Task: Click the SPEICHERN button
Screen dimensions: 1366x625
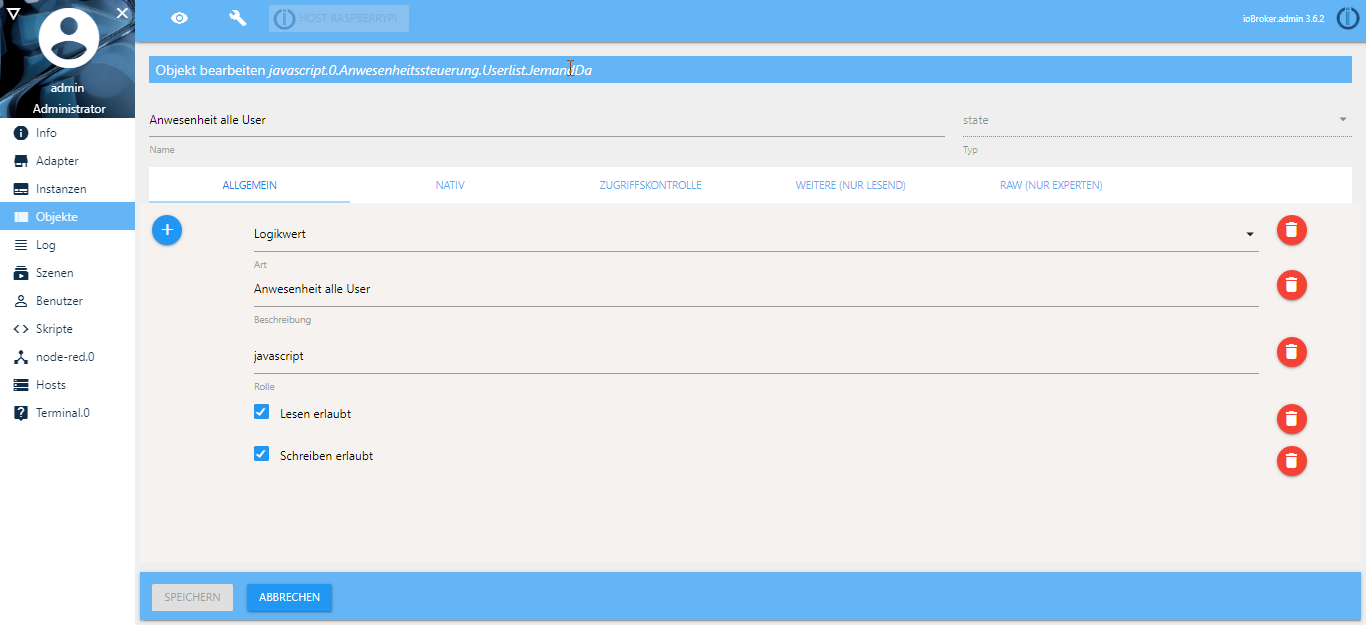Action: pyautogui.click(x=192, y=597)
